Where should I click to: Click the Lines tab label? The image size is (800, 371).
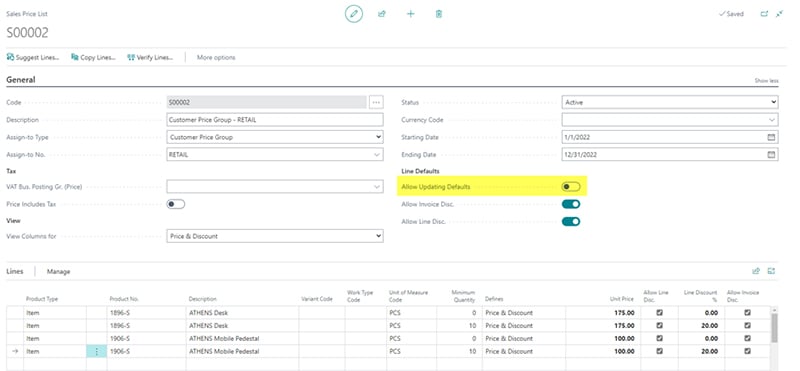click(15, 271)
